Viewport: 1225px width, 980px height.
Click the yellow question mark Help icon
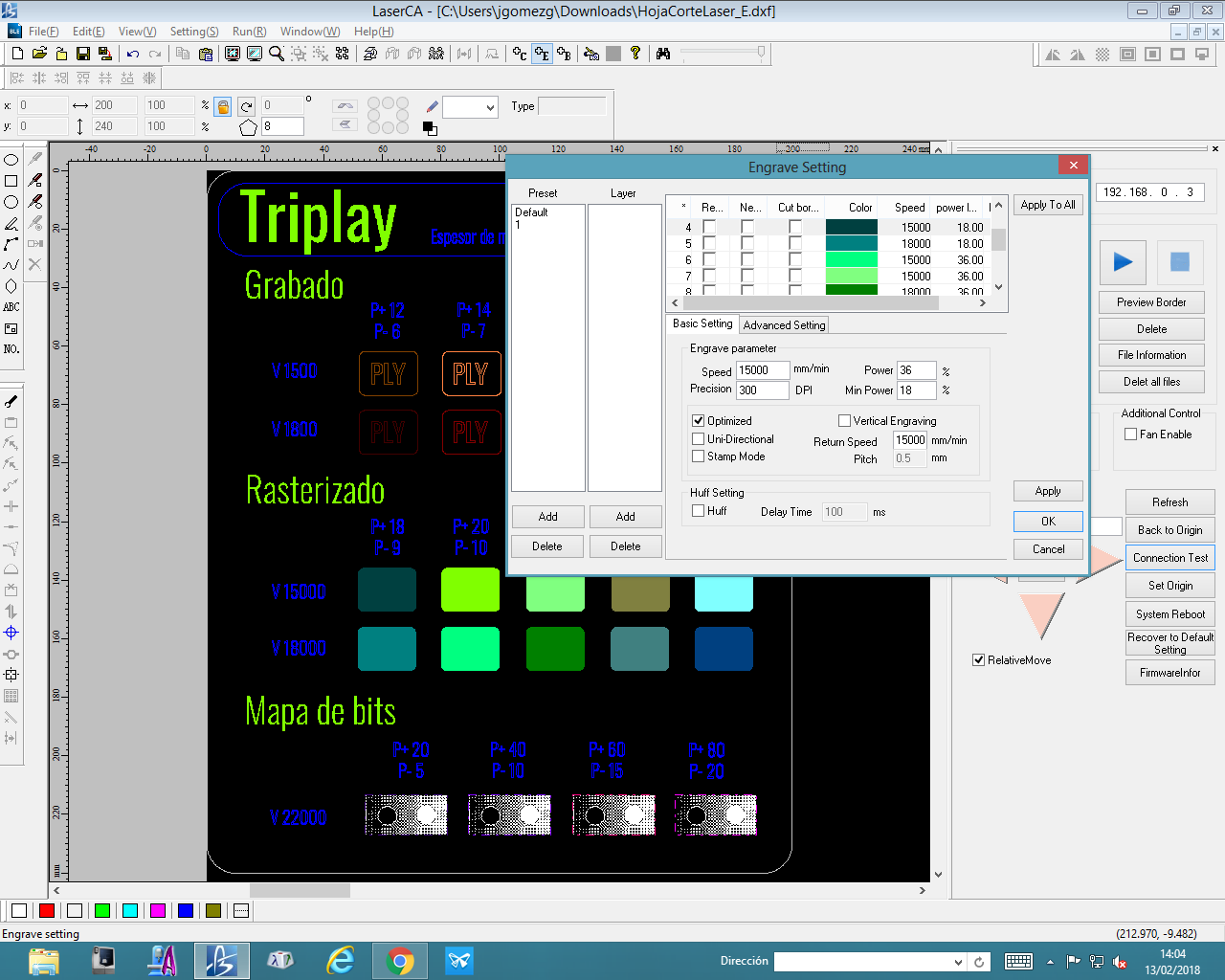click(x=635, y=54)
